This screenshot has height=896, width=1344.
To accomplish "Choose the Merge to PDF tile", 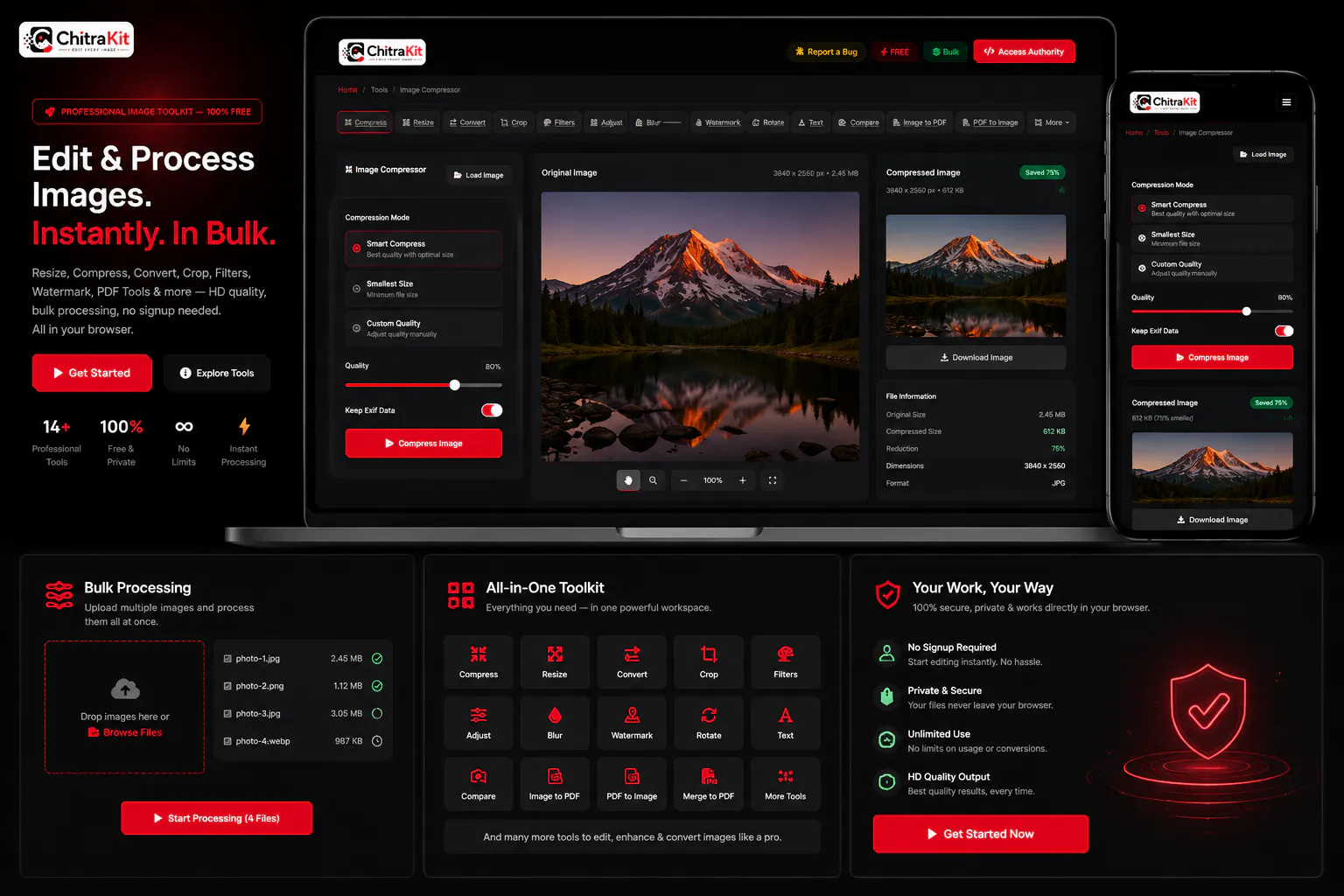I will (709, 784).
